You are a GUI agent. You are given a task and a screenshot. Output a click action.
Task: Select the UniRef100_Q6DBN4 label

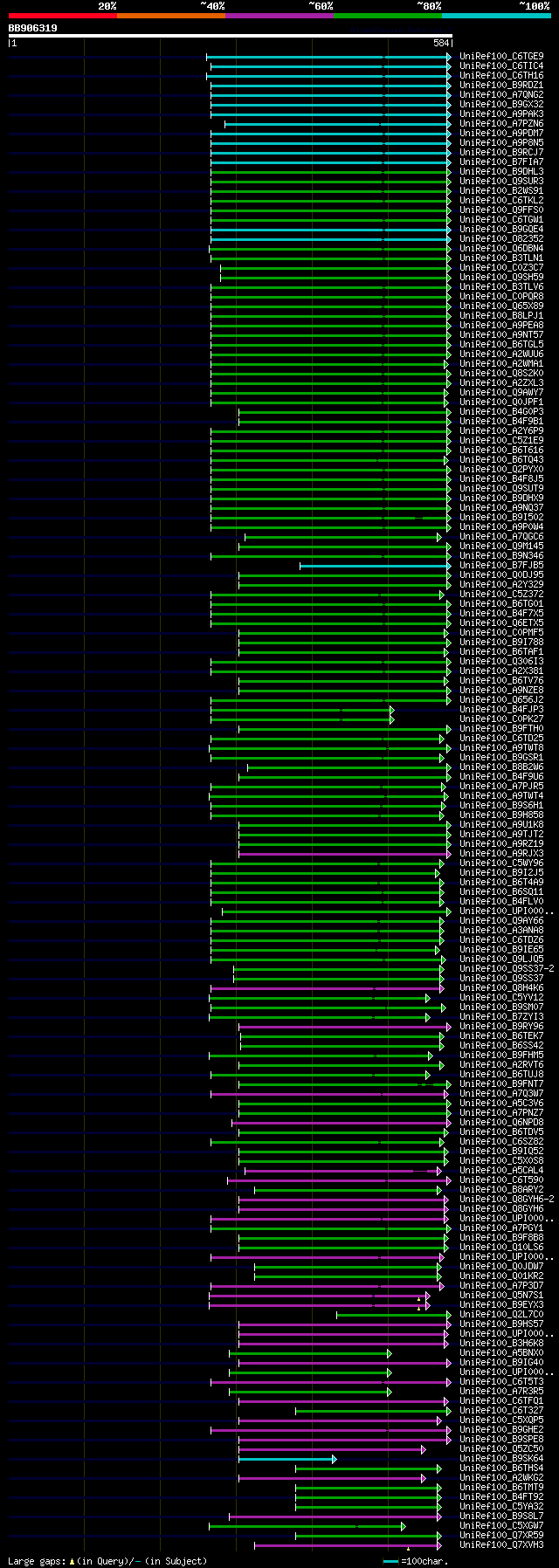[x=501, y=248]
